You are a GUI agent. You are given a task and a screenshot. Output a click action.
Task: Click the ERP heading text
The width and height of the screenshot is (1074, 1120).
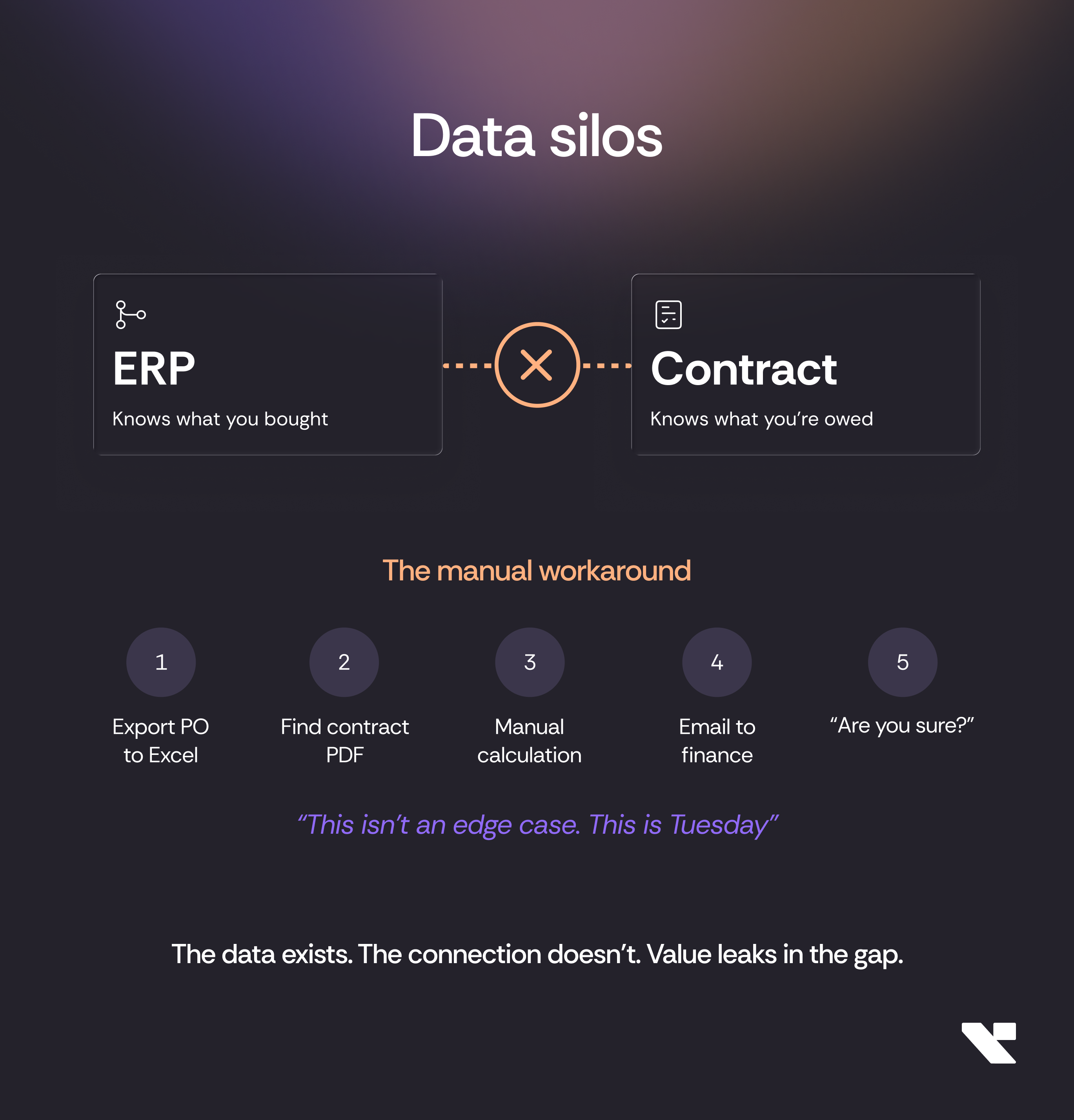coord(154,369)
